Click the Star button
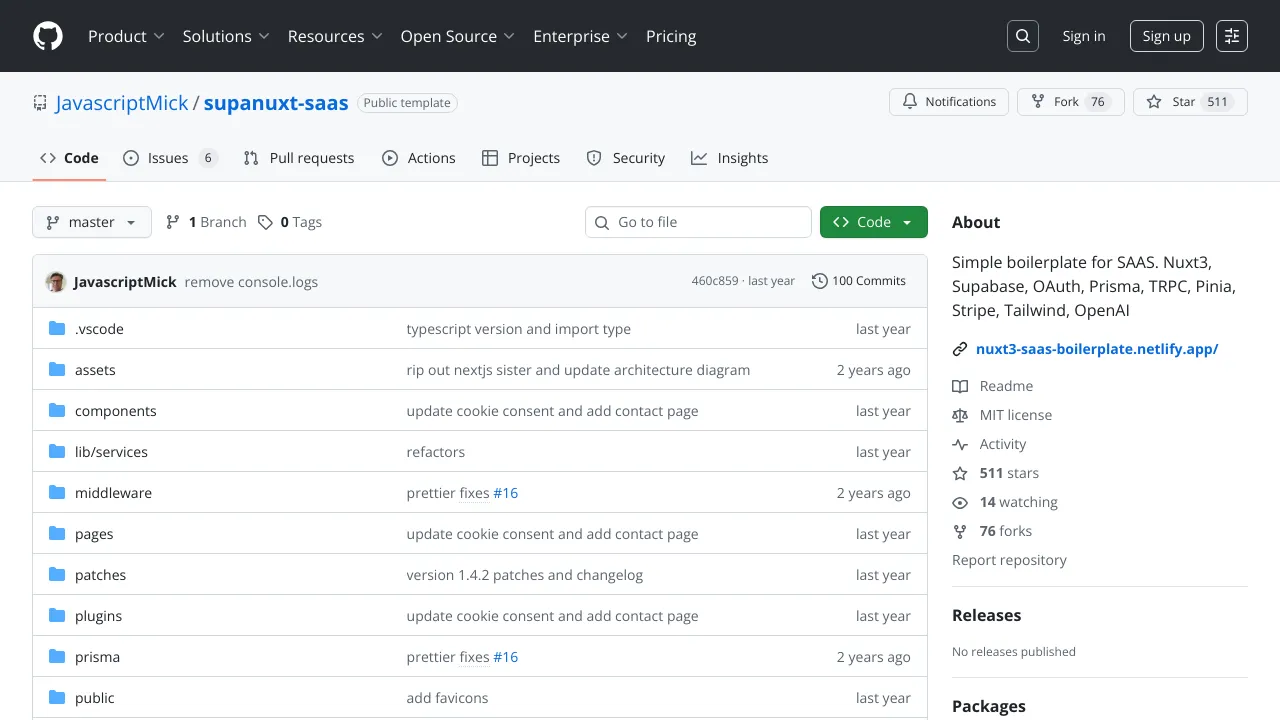 1190,102
